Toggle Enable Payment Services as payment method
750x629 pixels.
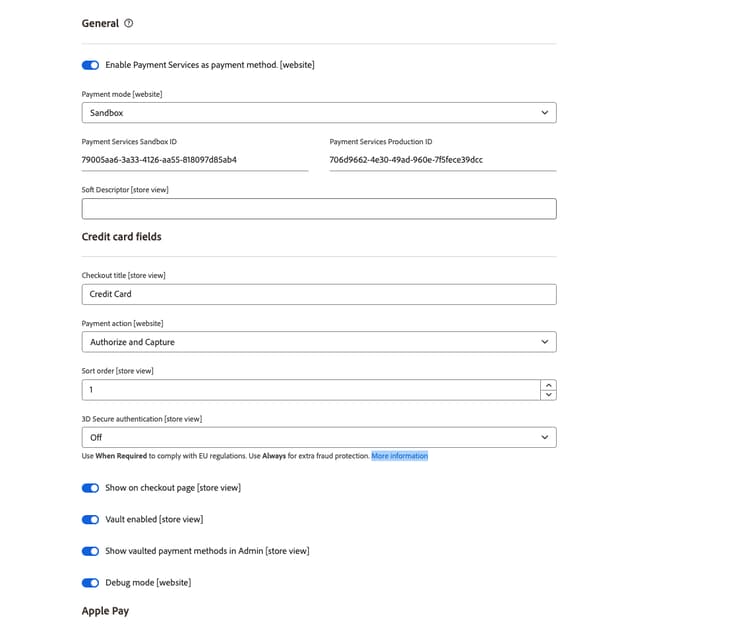coord(91,65)
